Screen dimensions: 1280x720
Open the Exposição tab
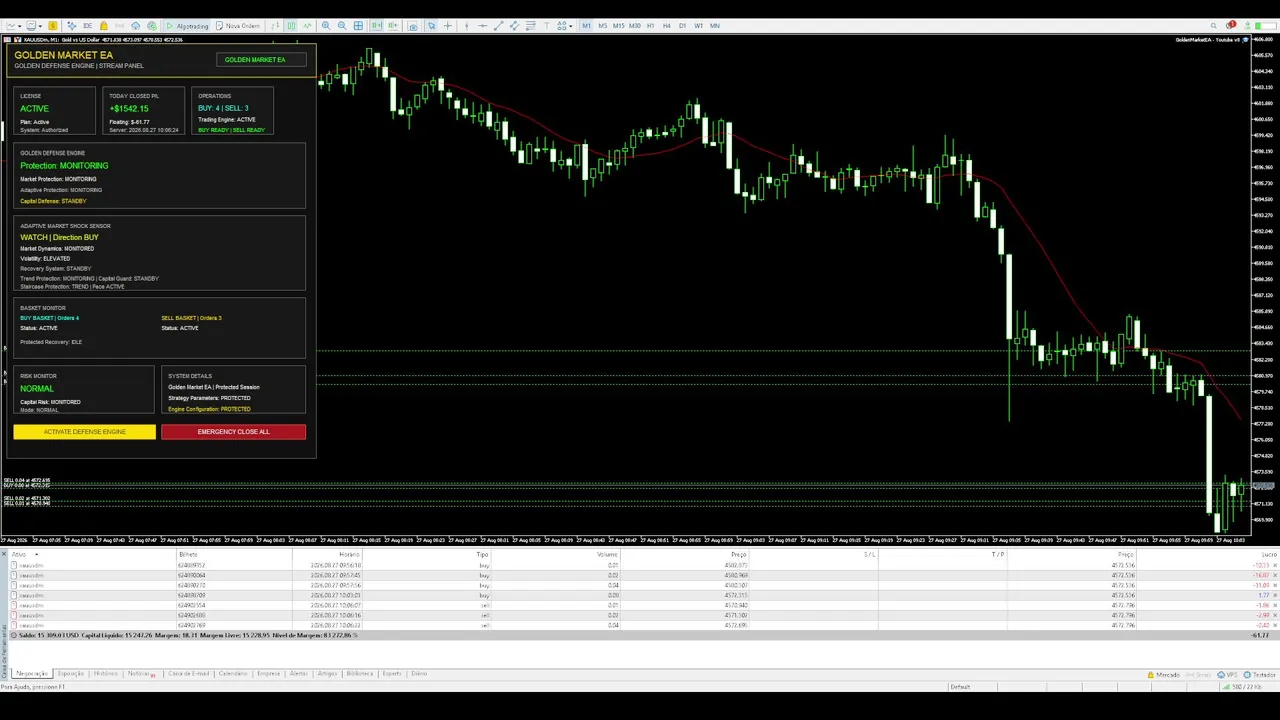pyautogui.click(x=70, y=674)
